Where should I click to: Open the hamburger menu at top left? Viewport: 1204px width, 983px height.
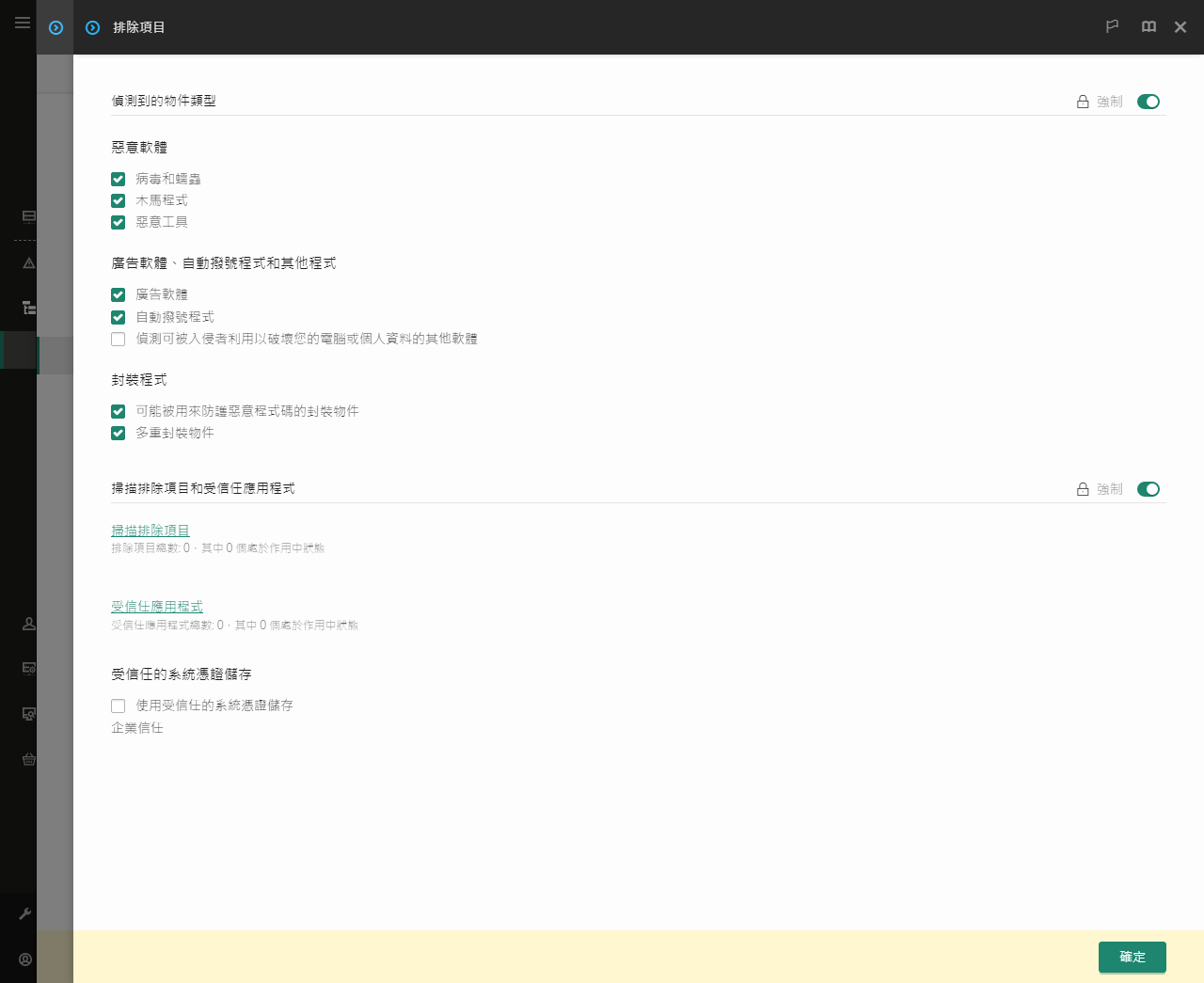[x=22, y=23]
